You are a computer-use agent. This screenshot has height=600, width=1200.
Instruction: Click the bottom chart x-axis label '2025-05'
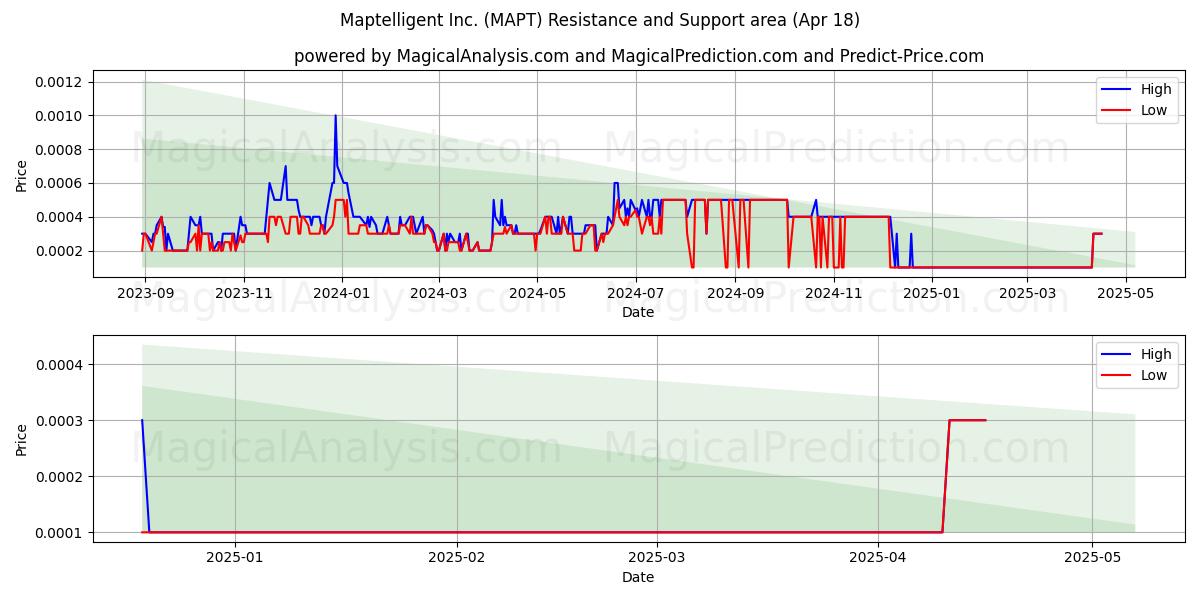1093,559
